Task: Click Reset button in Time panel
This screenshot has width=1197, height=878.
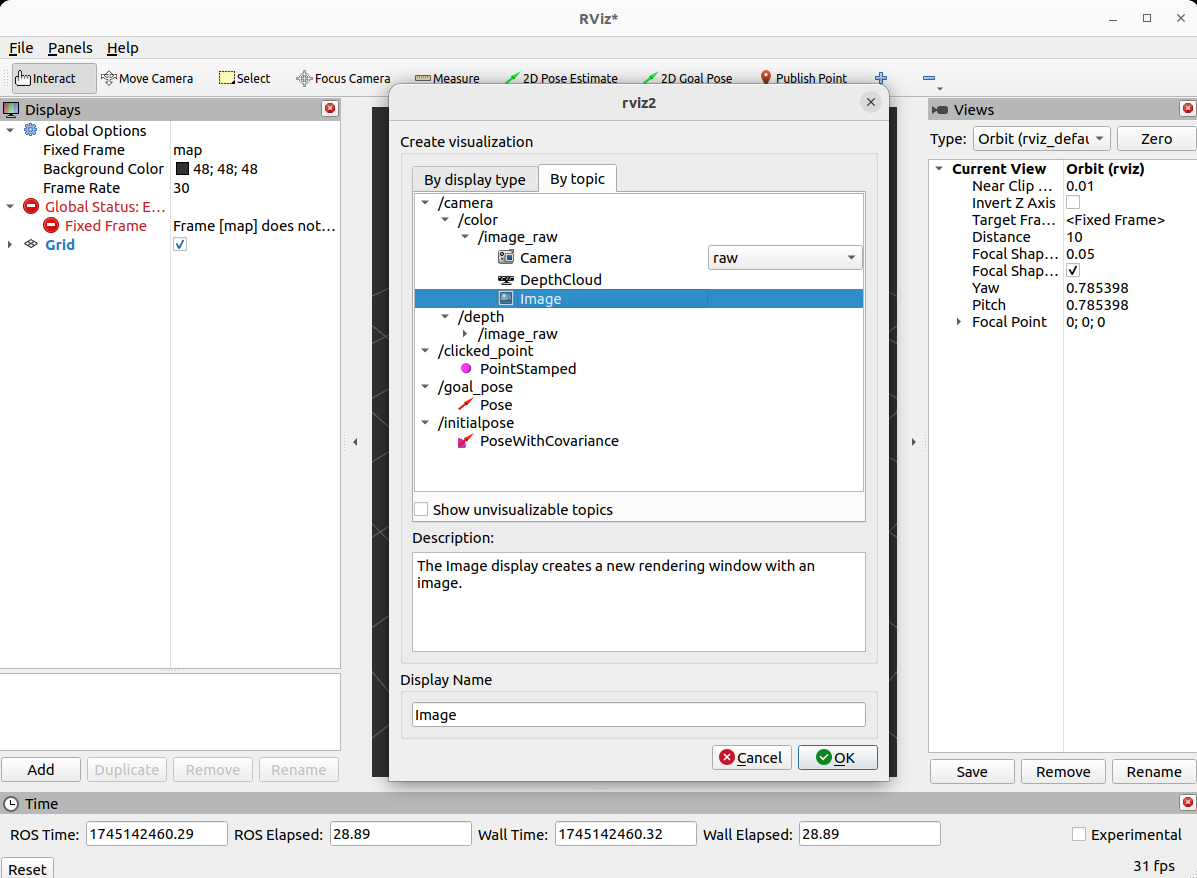Action: click(x=27, y=869)
